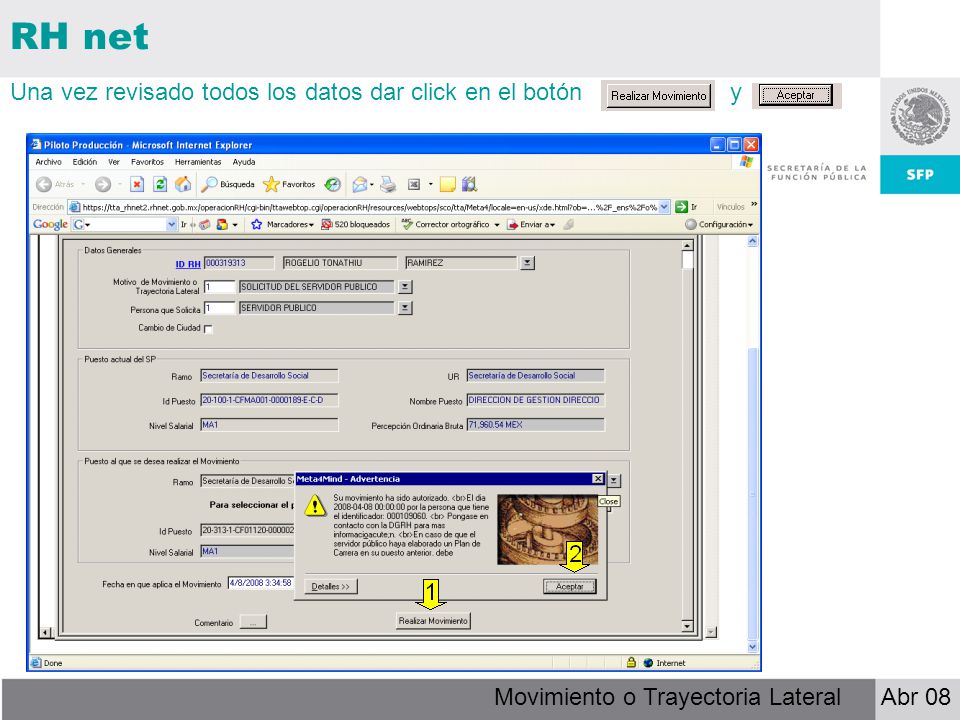Toggle Cambio de Ciudad checkbox
Screen dimensions: 960x720
(x=208, y=329)
